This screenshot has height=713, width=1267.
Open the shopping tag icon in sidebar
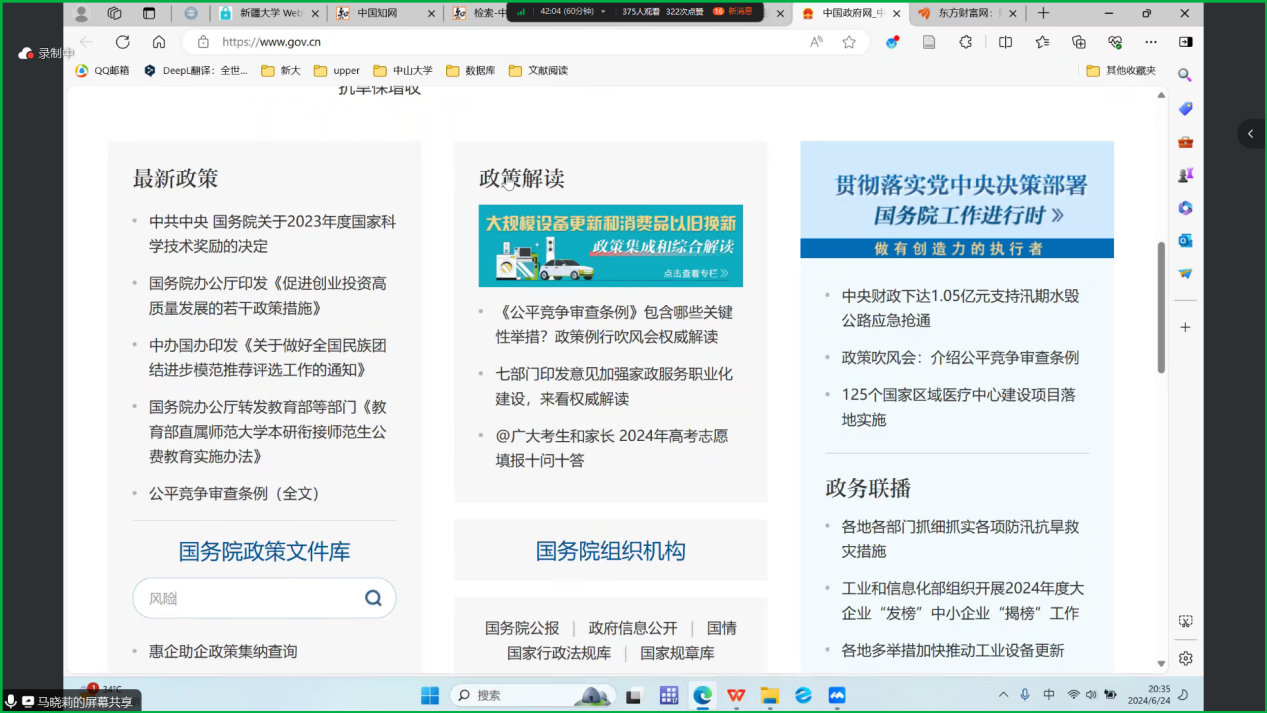(1185, 108)
